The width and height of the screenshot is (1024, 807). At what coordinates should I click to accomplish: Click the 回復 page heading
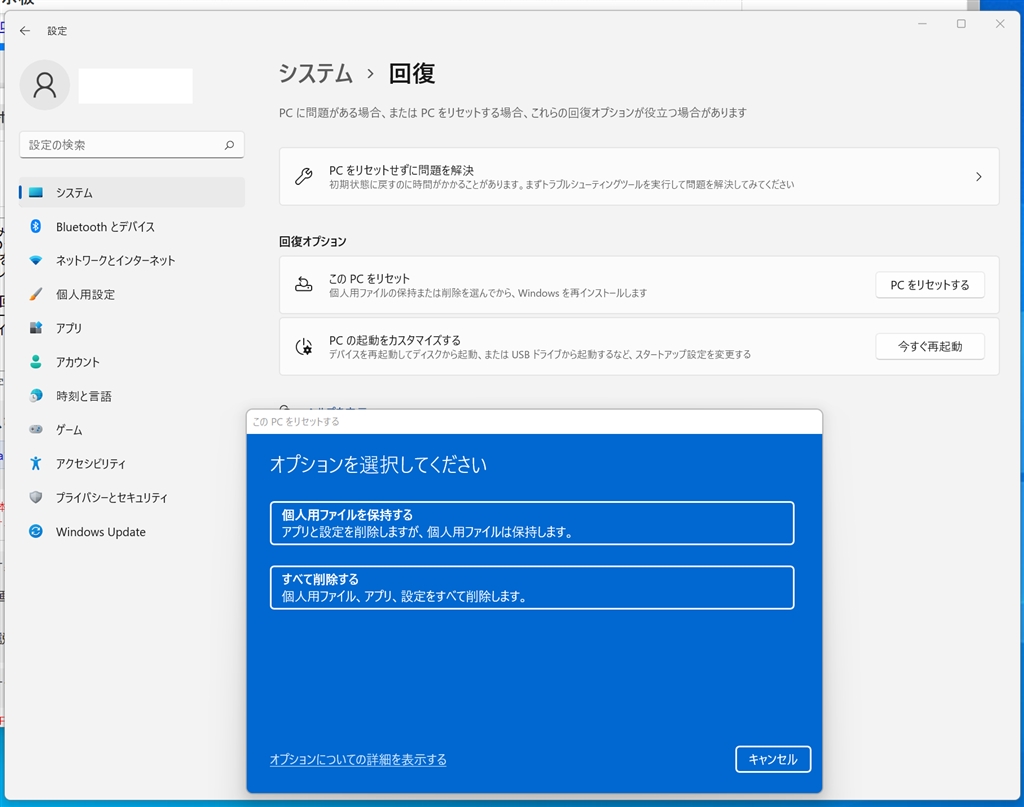click(x=411, y=73)
